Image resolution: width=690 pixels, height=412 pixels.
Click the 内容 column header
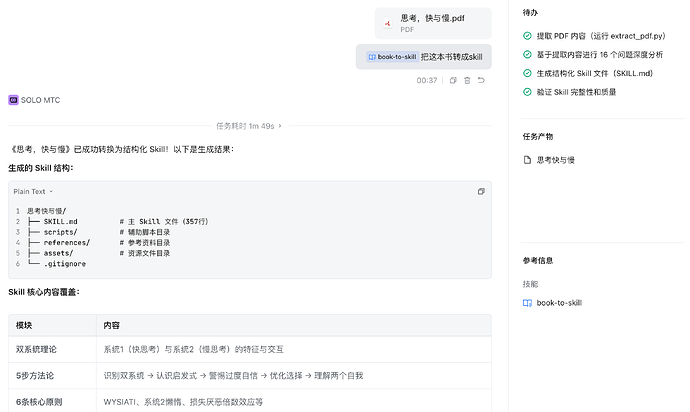[x=294, y=325]
